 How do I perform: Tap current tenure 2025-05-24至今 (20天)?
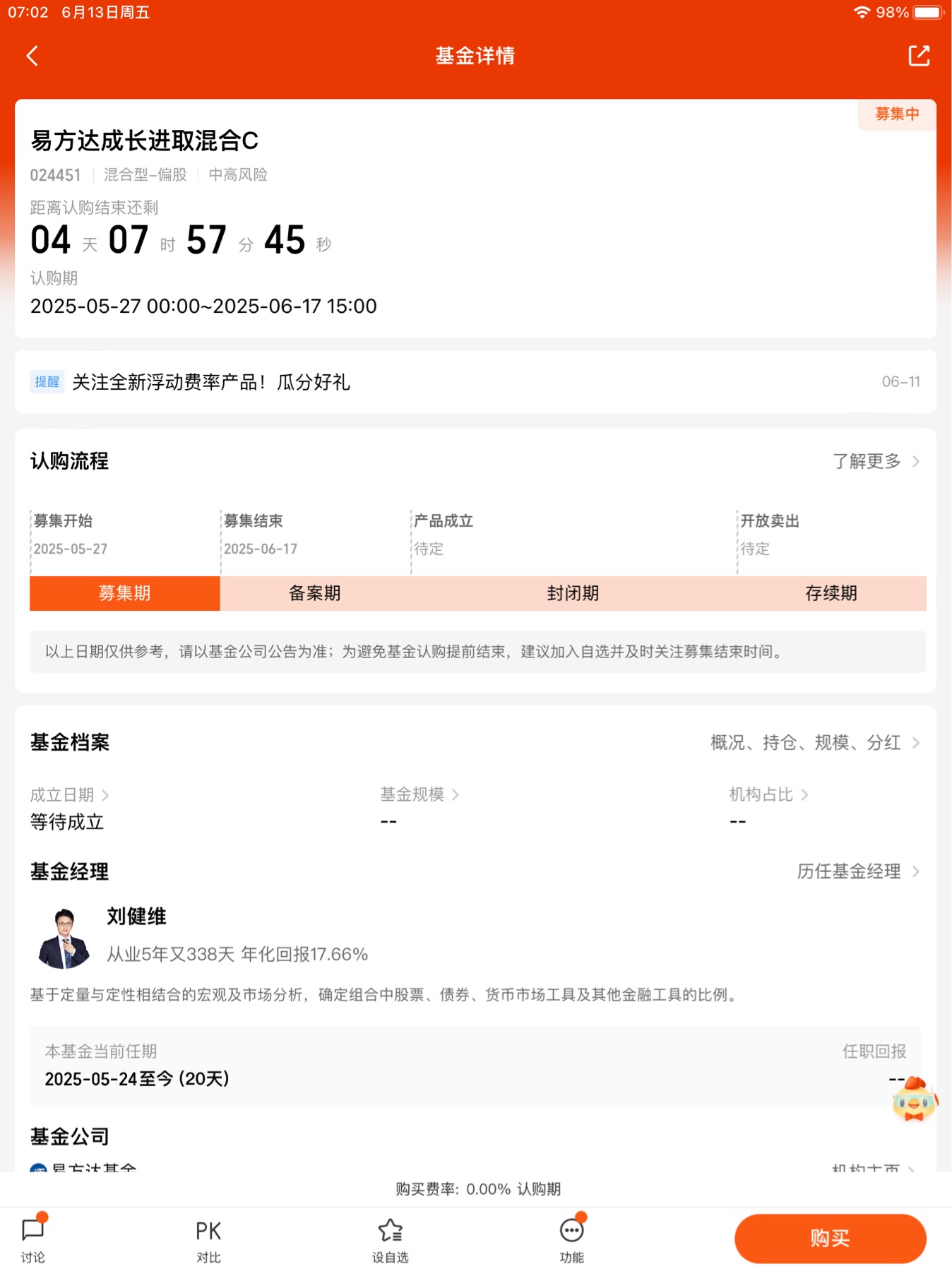[137, 1078]
